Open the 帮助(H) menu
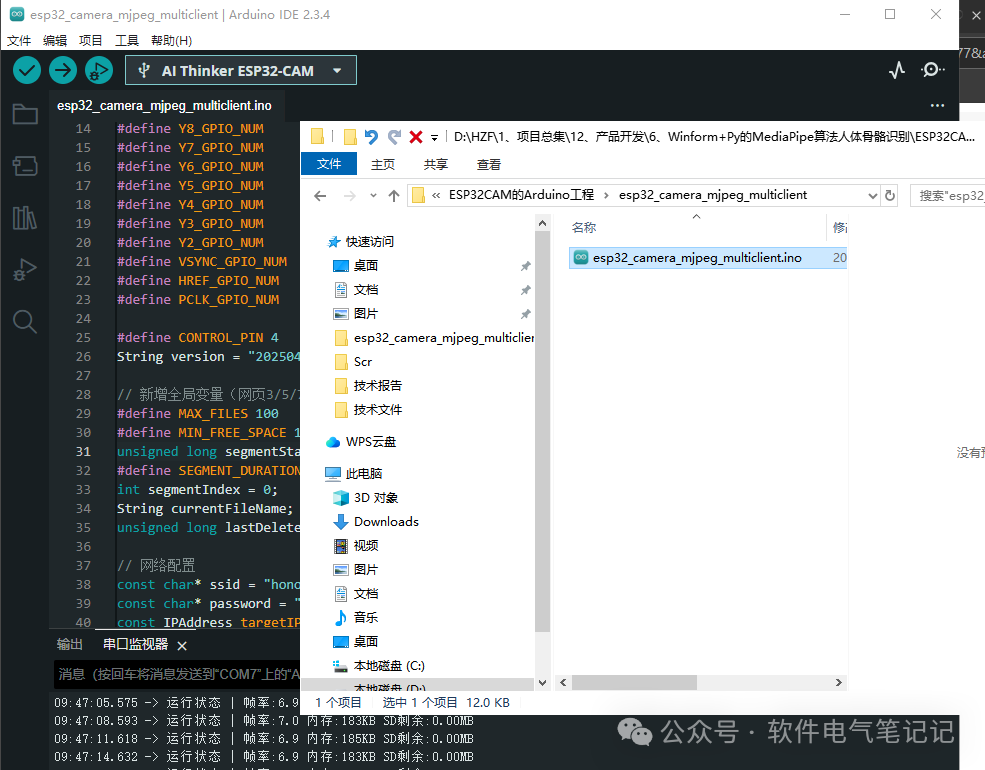Viewport: 985px width, 770px height. 171,41
